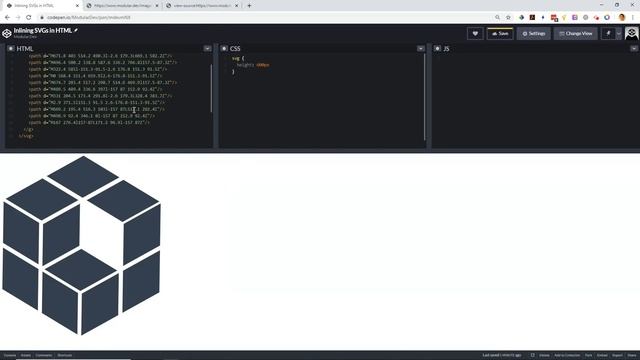
Task: Close the modular.dev image tab
Action: pos(157,6)
